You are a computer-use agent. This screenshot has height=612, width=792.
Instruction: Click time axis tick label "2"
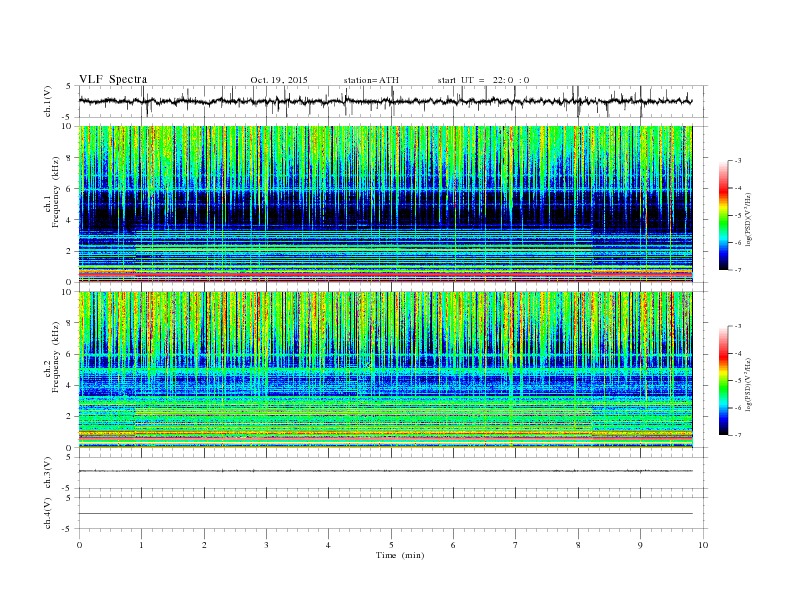point(204,545)
